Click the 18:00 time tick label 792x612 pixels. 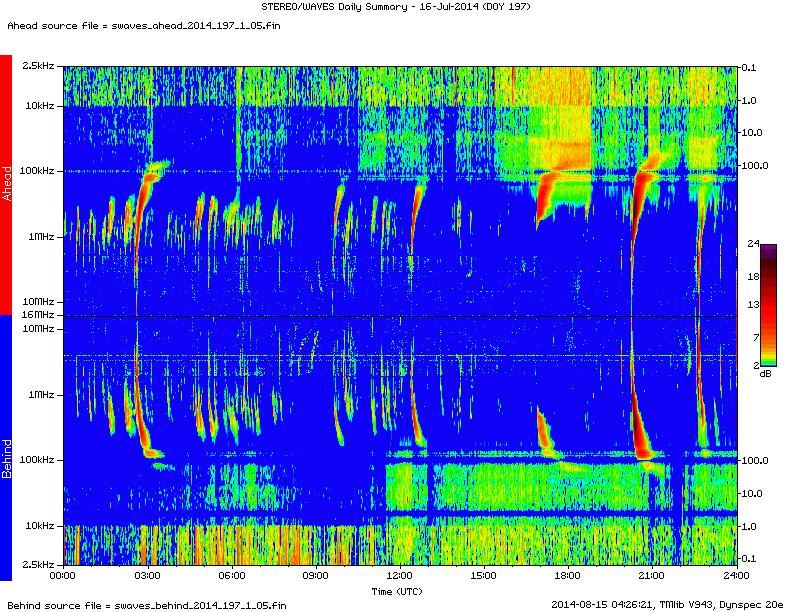tap(568, 576)
